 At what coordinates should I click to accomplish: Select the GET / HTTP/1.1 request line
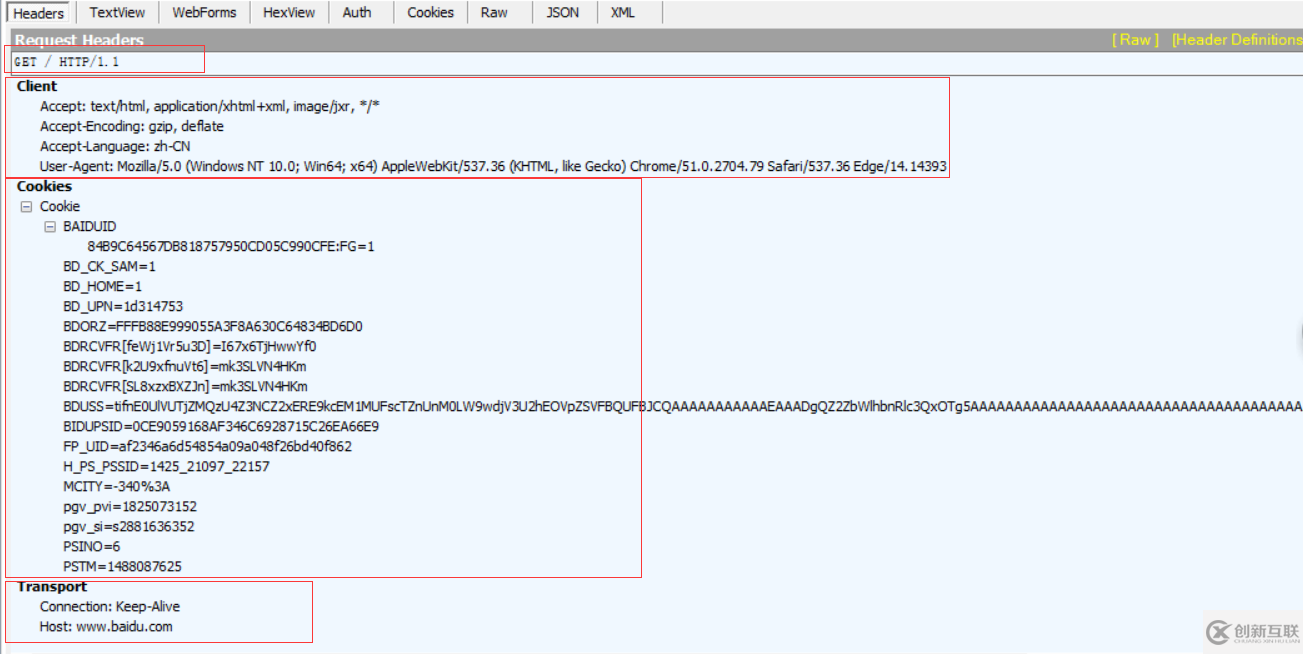pyautogui.click(x=68, y=62)
